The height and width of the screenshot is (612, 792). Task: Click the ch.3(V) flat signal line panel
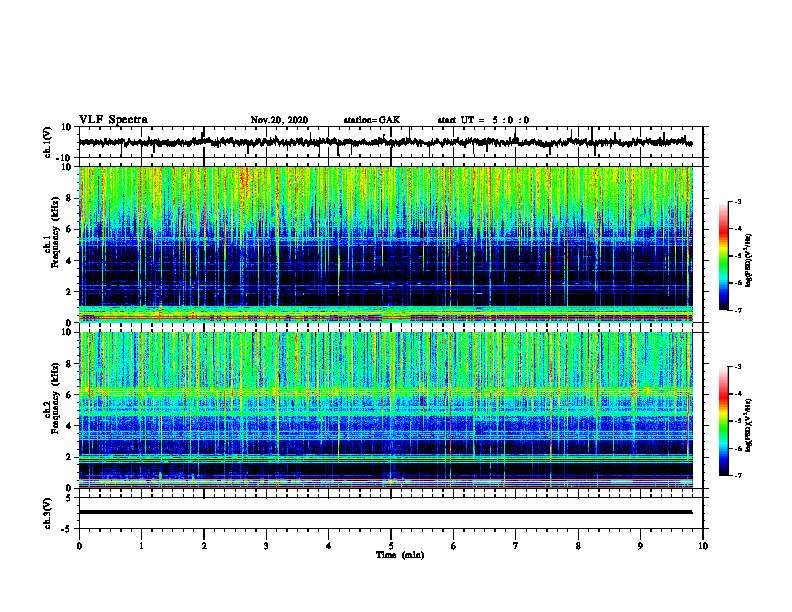point(391,513)
